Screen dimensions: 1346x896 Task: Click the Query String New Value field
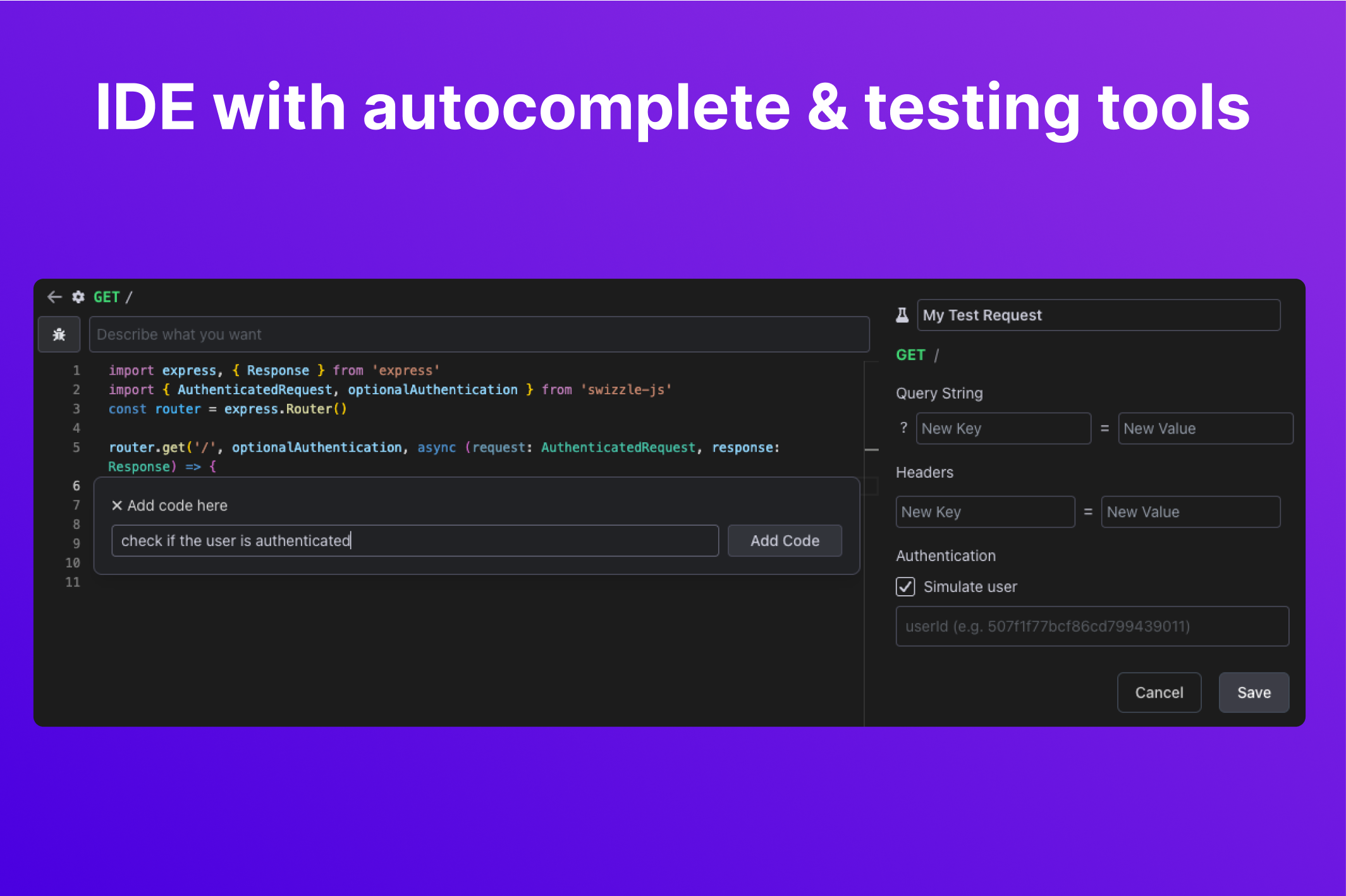coord(1205,428)
